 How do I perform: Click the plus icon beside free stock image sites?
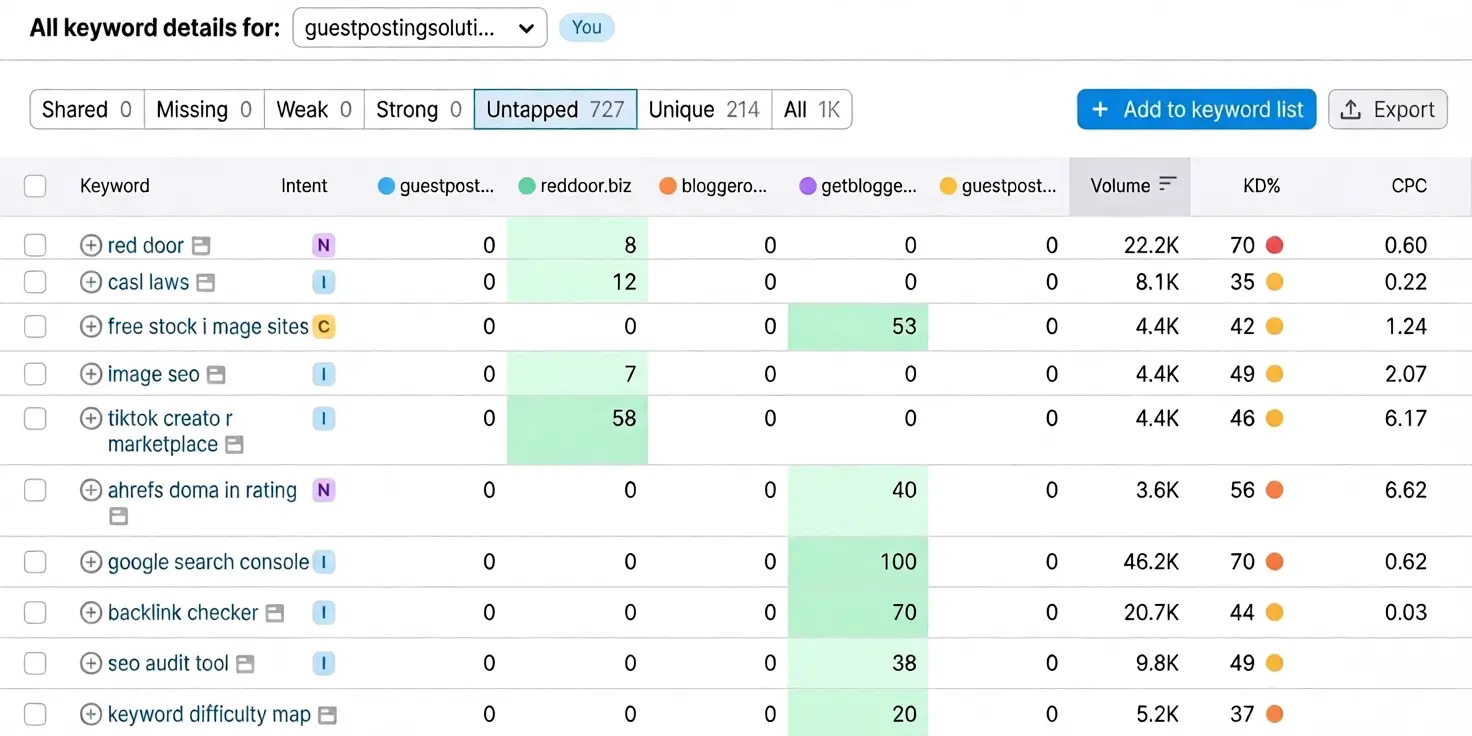[x=91, y=326]
